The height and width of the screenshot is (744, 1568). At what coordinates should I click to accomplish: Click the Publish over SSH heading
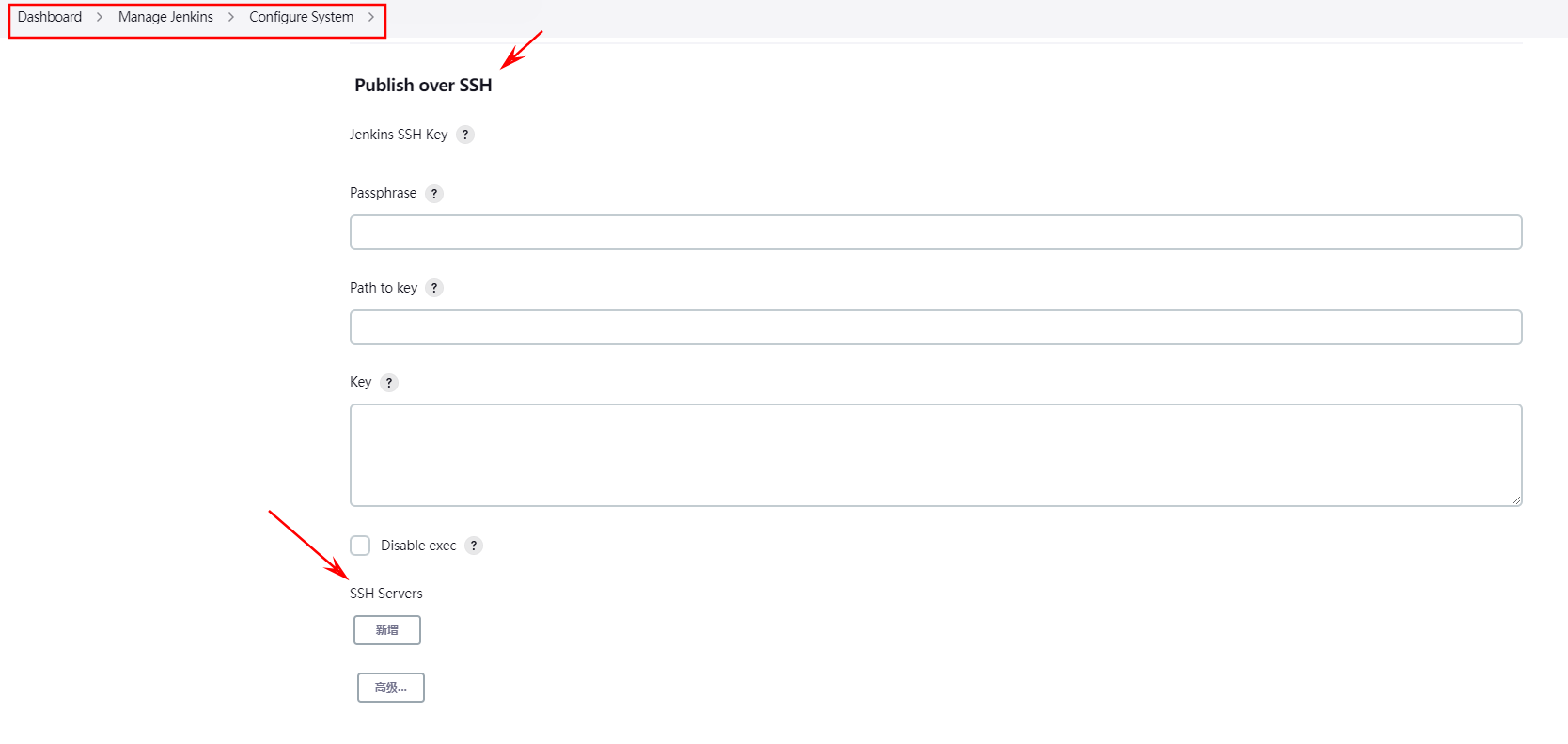(423, 85)
